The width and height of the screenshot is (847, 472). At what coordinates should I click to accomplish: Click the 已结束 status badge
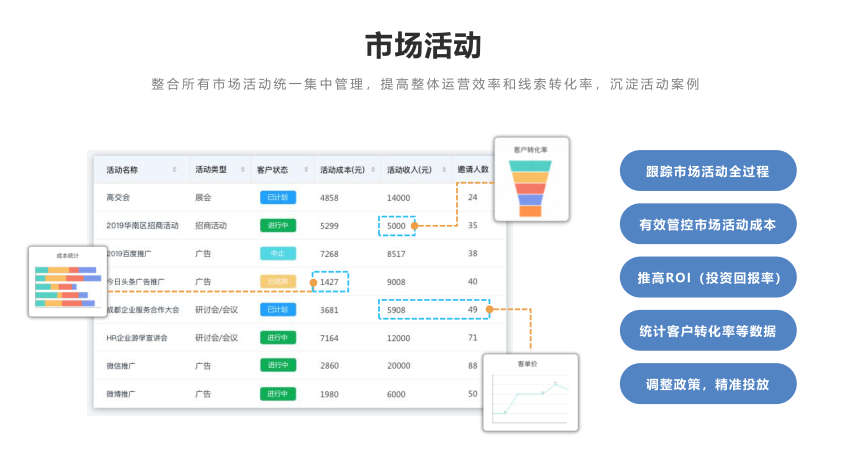click(x=278, y=282)
